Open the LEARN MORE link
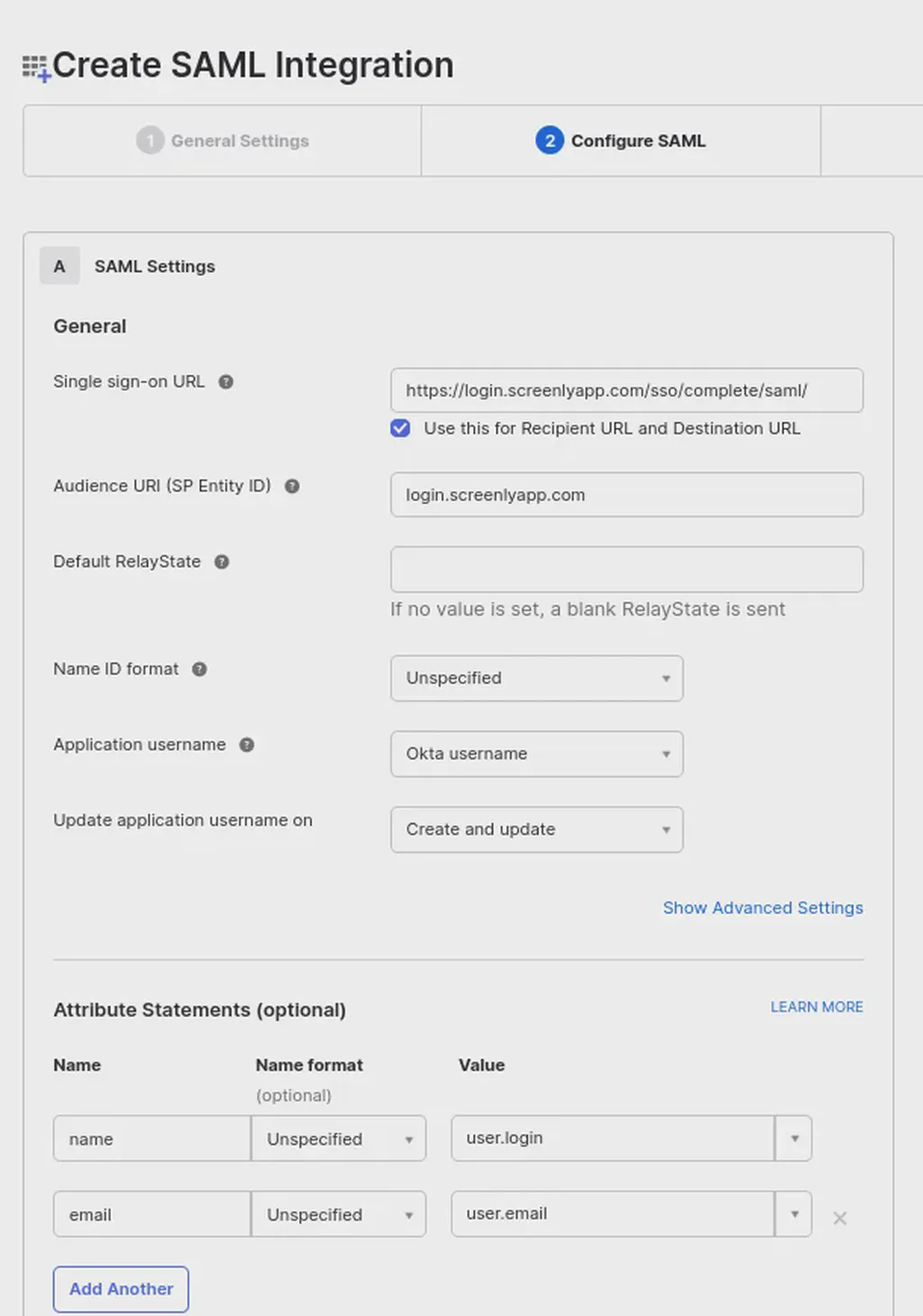 point(816,1007)
